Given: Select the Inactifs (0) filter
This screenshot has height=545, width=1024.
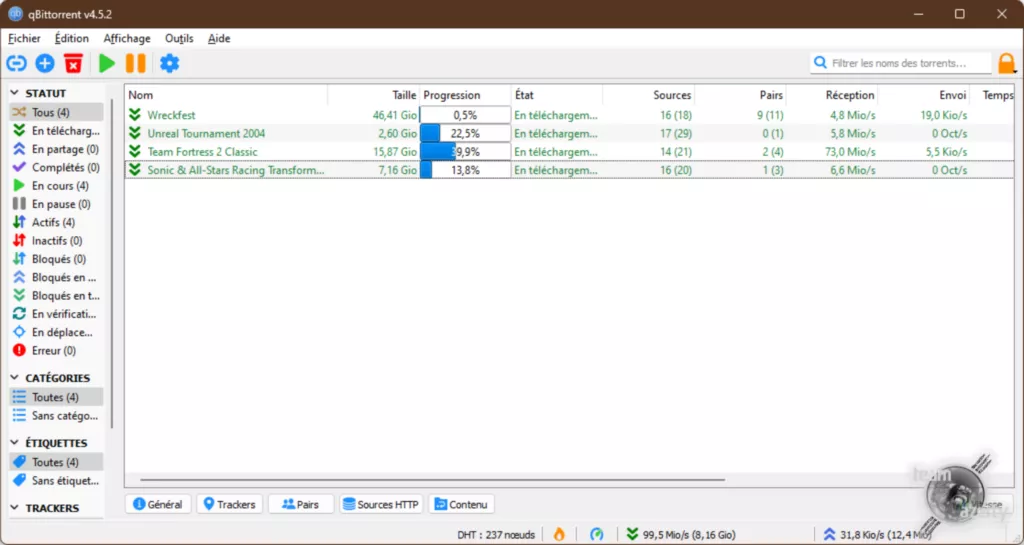Looking at the screenshot, I should (56, 240).
